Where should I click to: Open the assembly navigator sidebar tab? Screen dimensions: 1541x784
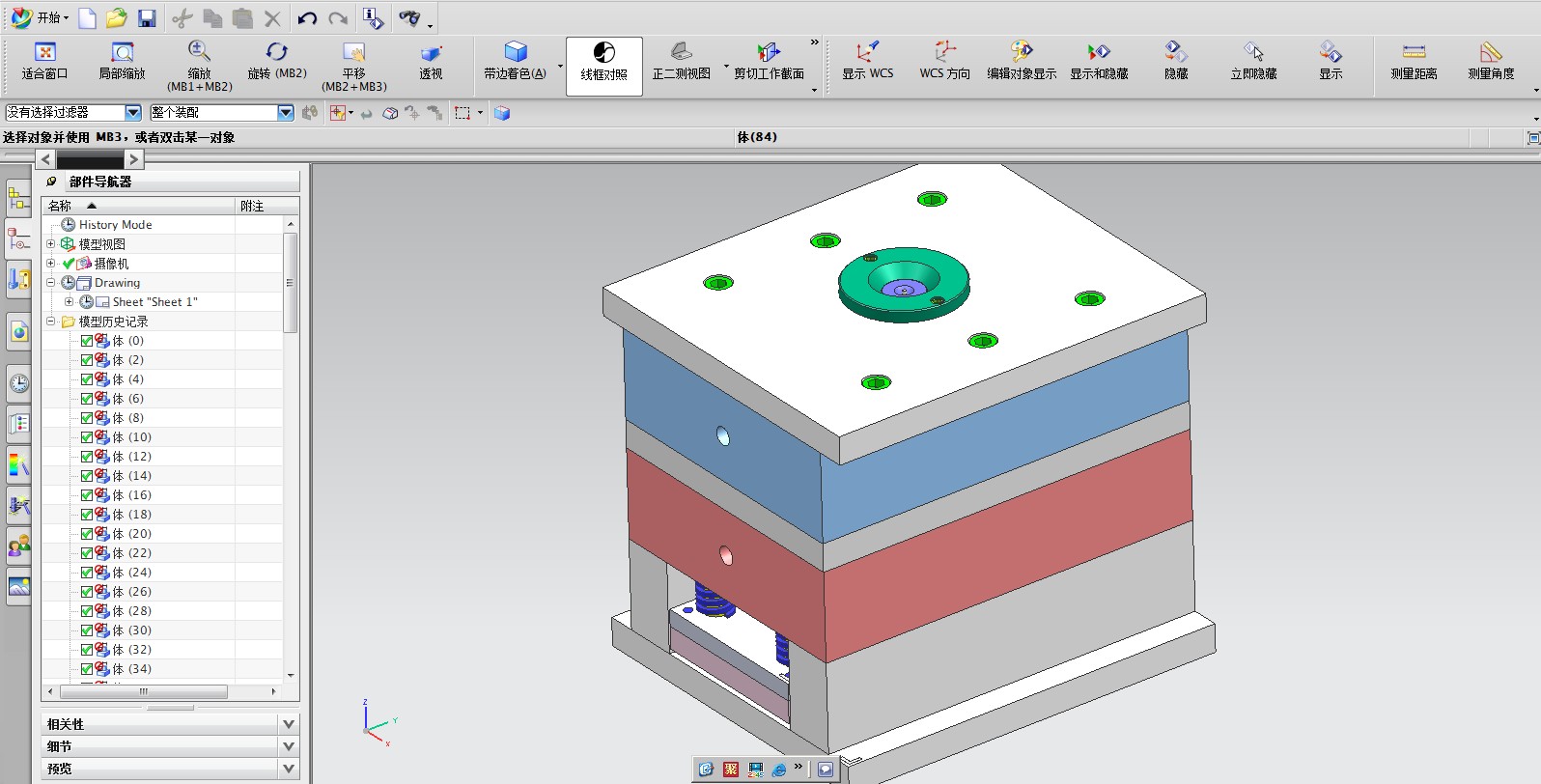point(18,200)
